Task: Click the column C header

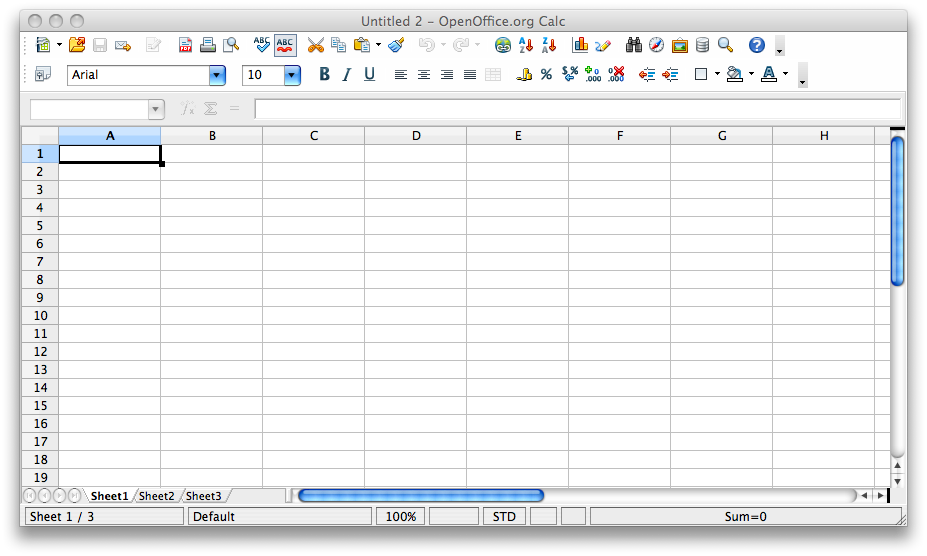Action: (x=314, y=136)
